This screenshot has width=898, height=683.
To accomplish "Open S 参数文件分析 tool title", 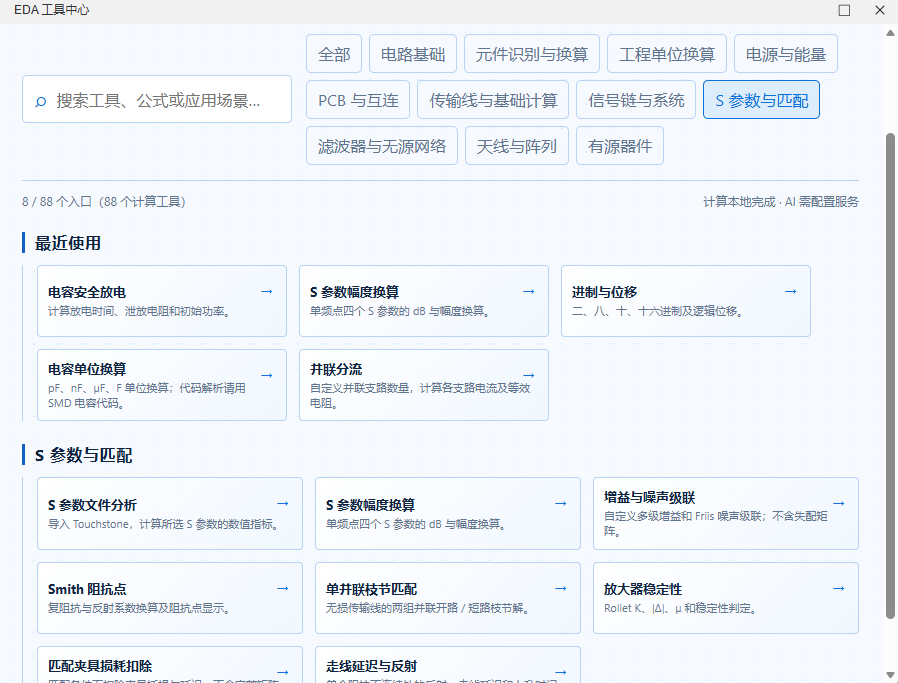I will tap(92, 505).
